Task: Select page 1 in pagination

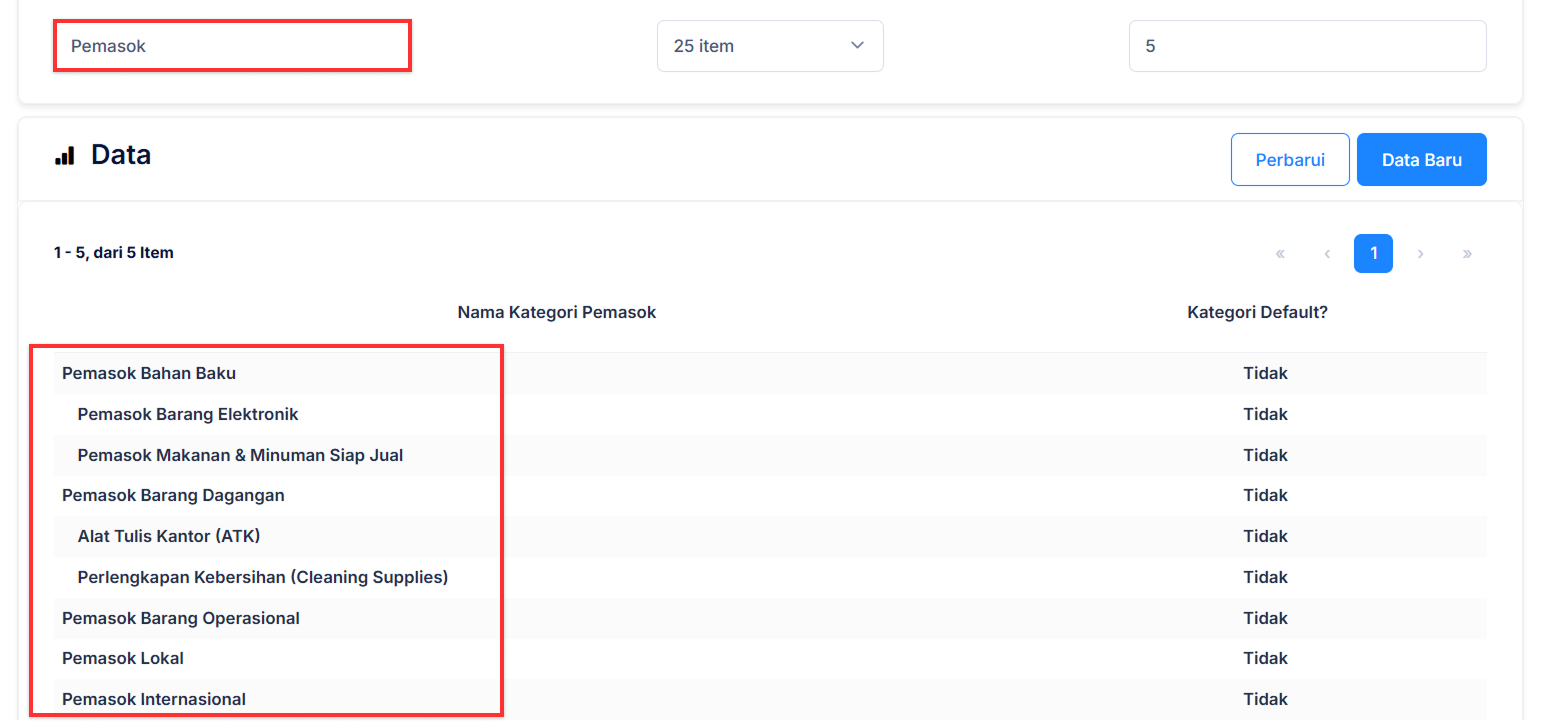Action: 1373,254
